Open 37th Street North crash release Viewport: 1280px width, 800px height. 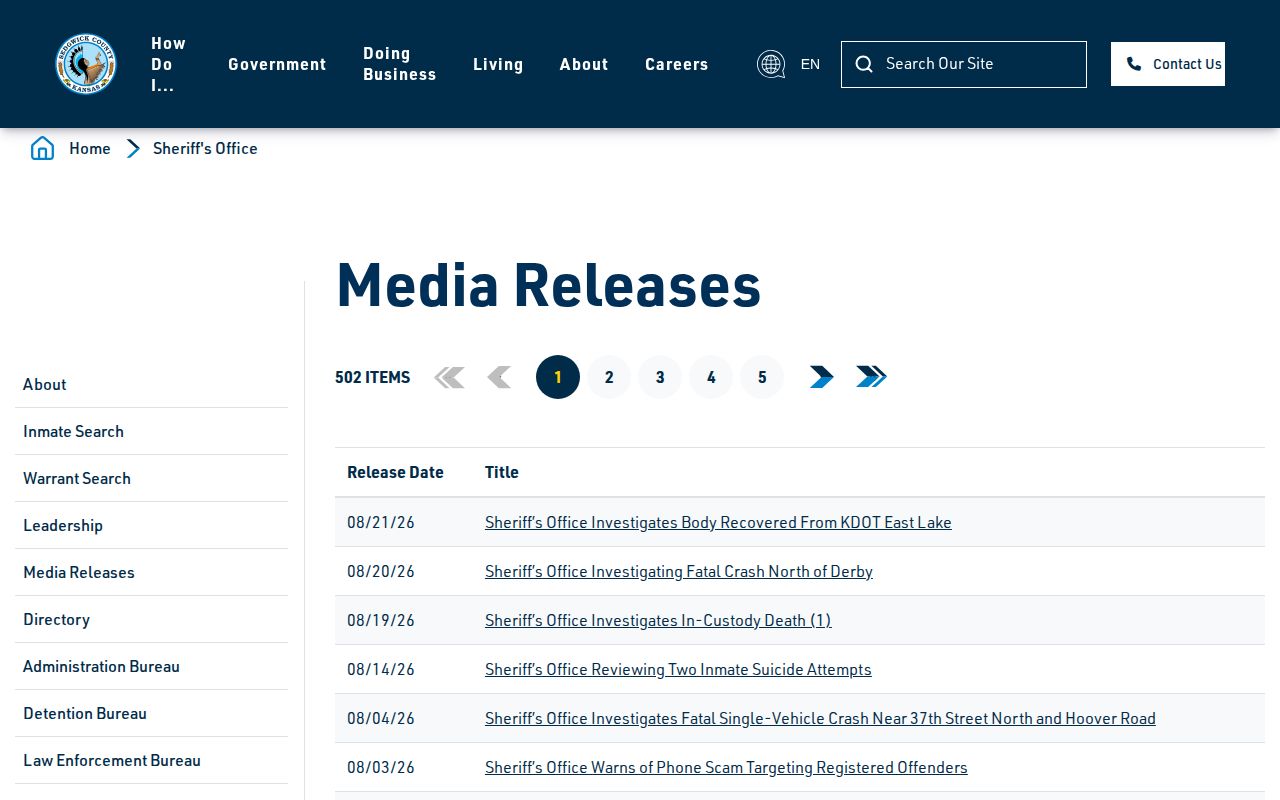tap(820, 718)
